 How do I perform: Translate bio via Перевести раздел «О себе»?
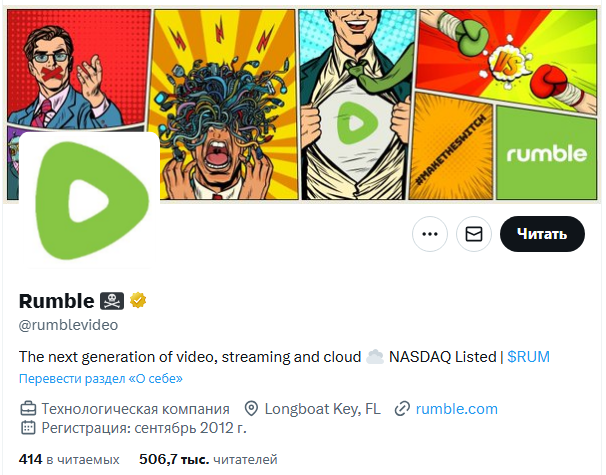[x=100, y=378]
